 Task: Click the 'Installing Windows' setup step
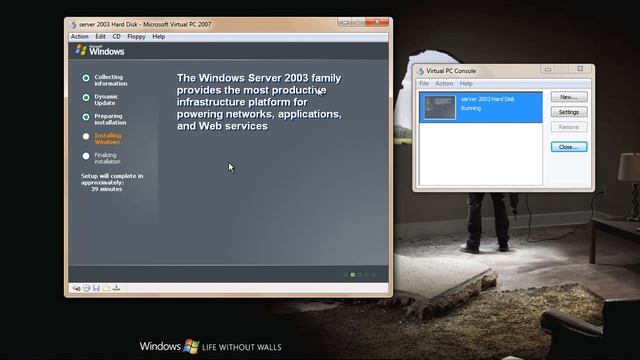108,139
